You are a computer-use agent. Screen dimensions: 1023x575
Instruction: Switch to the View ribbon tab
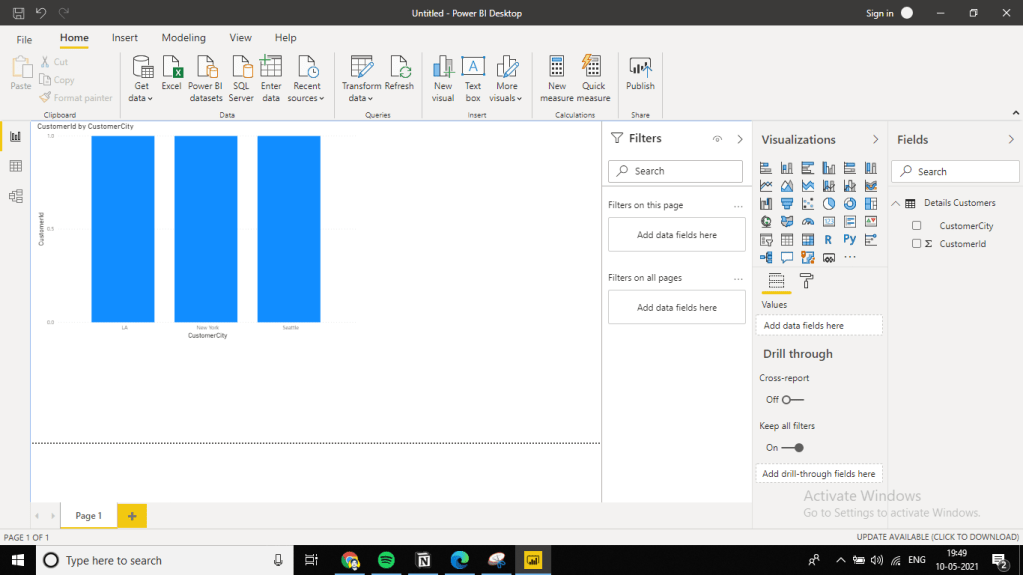[x=240, y=38]
